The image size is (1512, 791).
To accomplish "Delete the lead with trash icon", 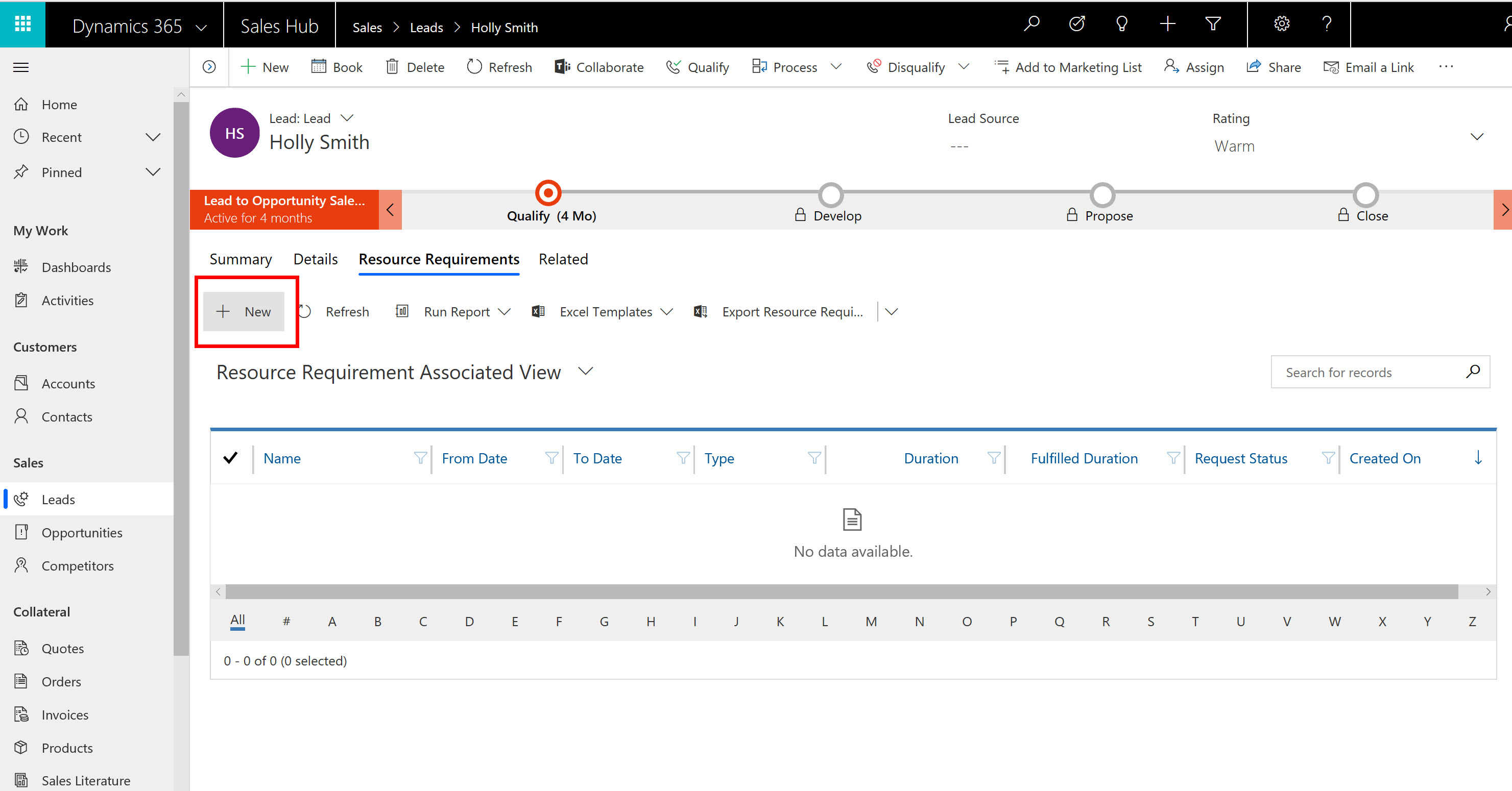I will (415, 67).
